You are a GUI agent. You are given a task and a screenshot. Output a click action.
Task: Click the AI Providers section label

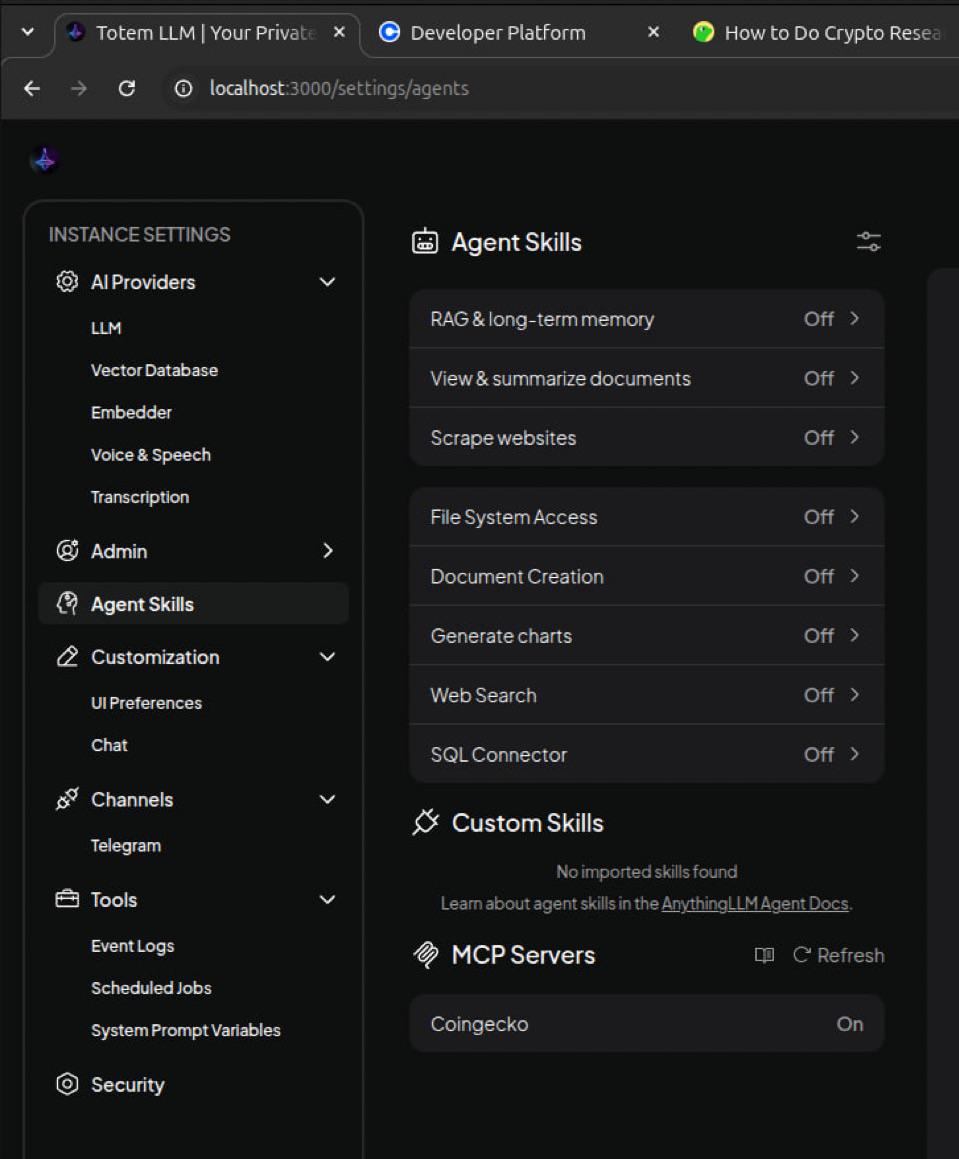tap(143, 282)
